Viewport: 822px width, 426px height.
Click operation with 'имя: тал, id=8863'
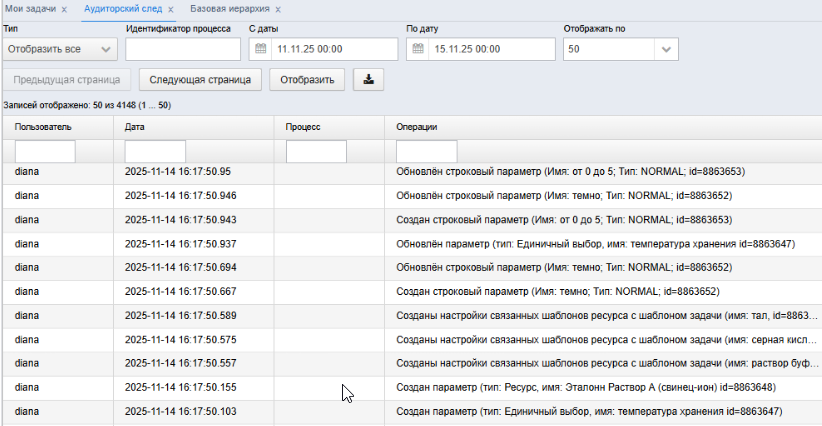tap(607, 315)
